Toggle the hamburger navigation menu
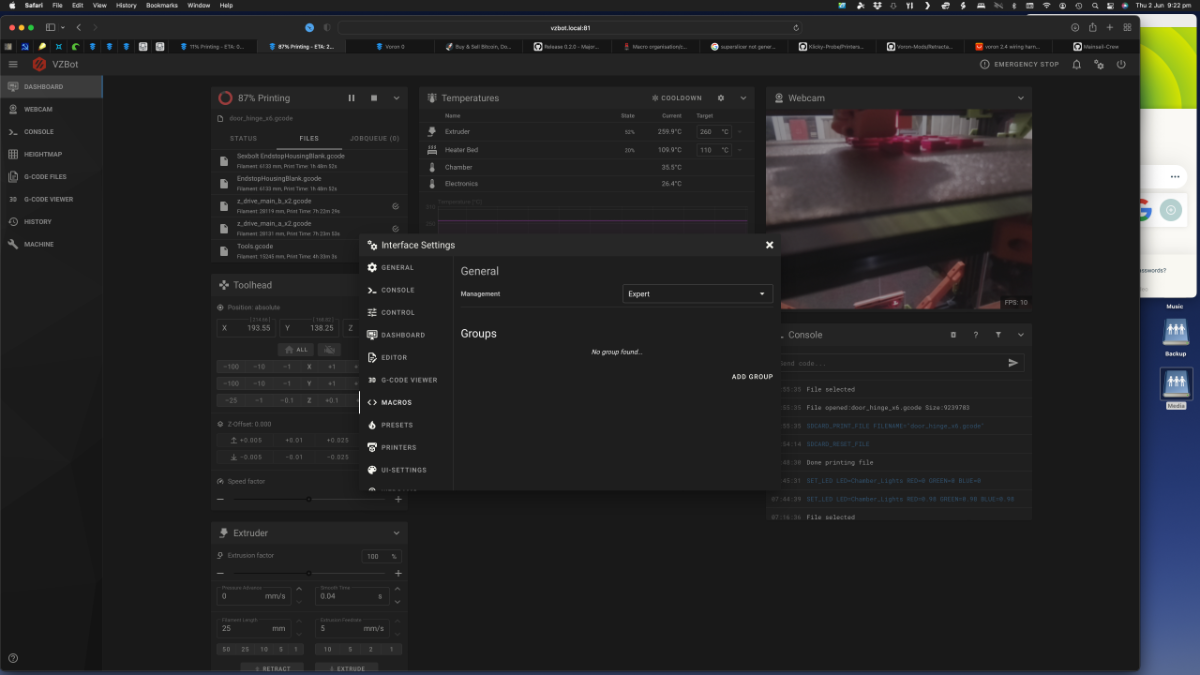This screenshot has height=675, width=1200. [x=13, y=64]
